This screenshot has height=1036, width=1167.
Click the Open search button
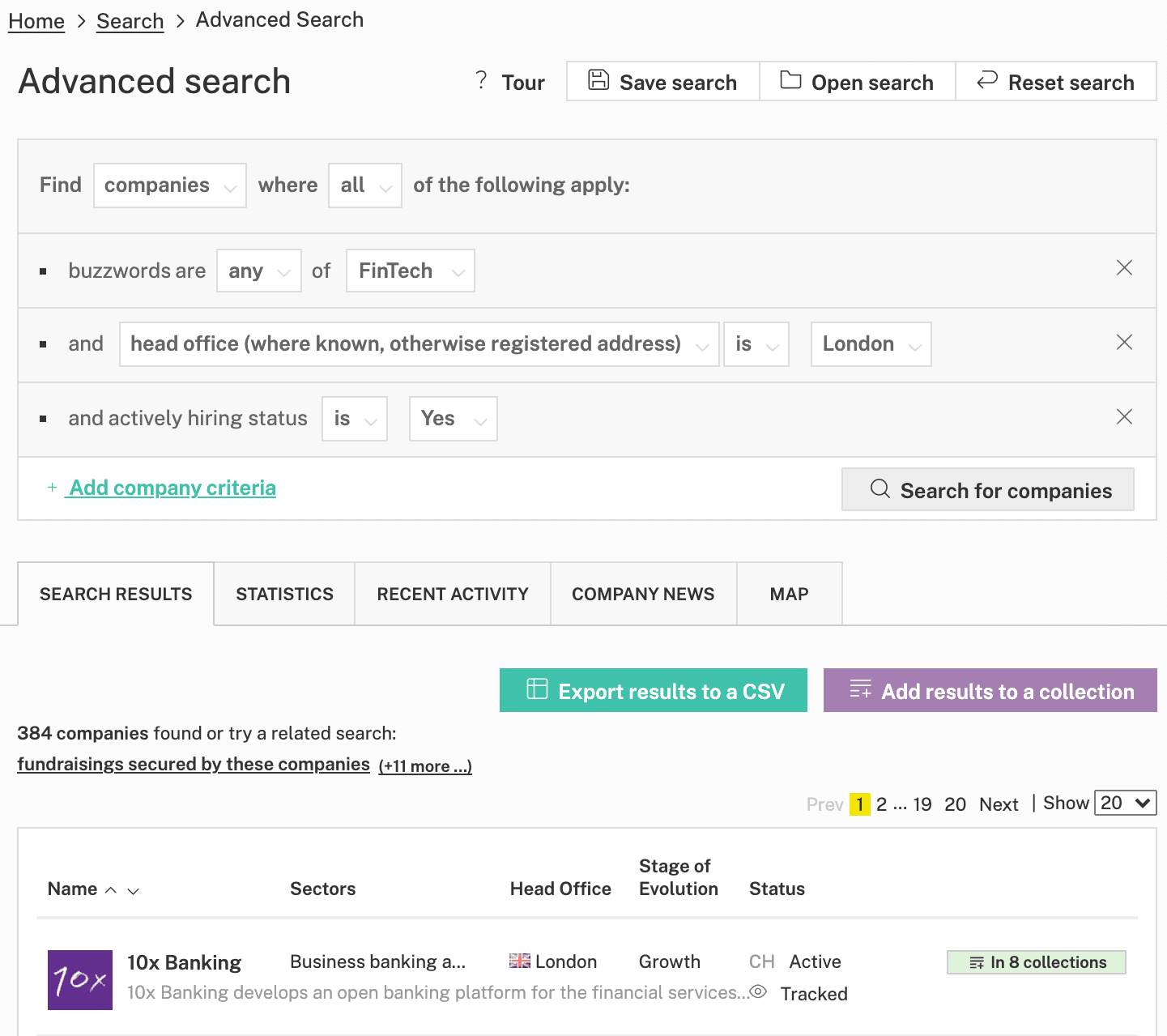[x=858, y=81]
